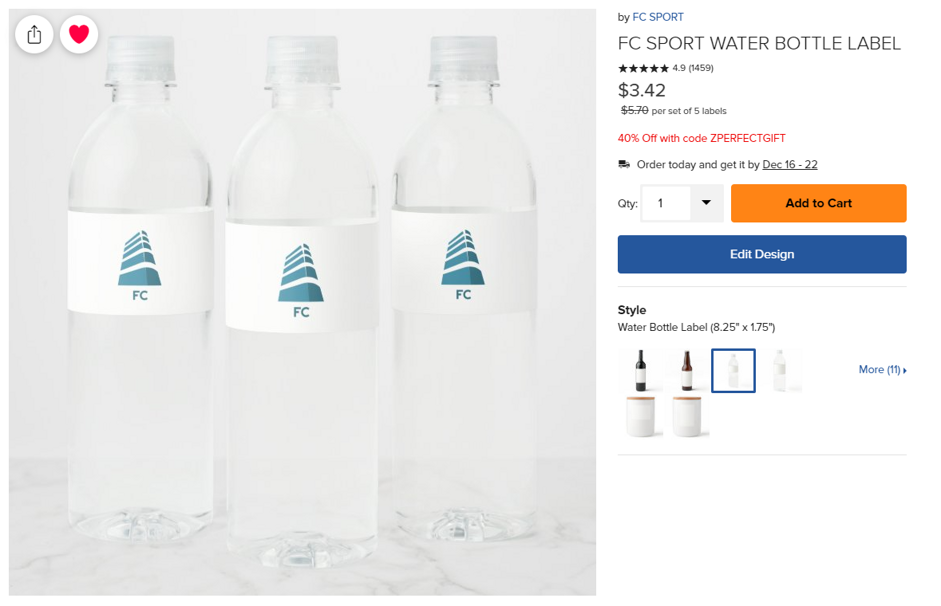Screen dimensions: 941x606
Task: Click the Dec 16 - 22 delivery link
Action: pos(790,165)
